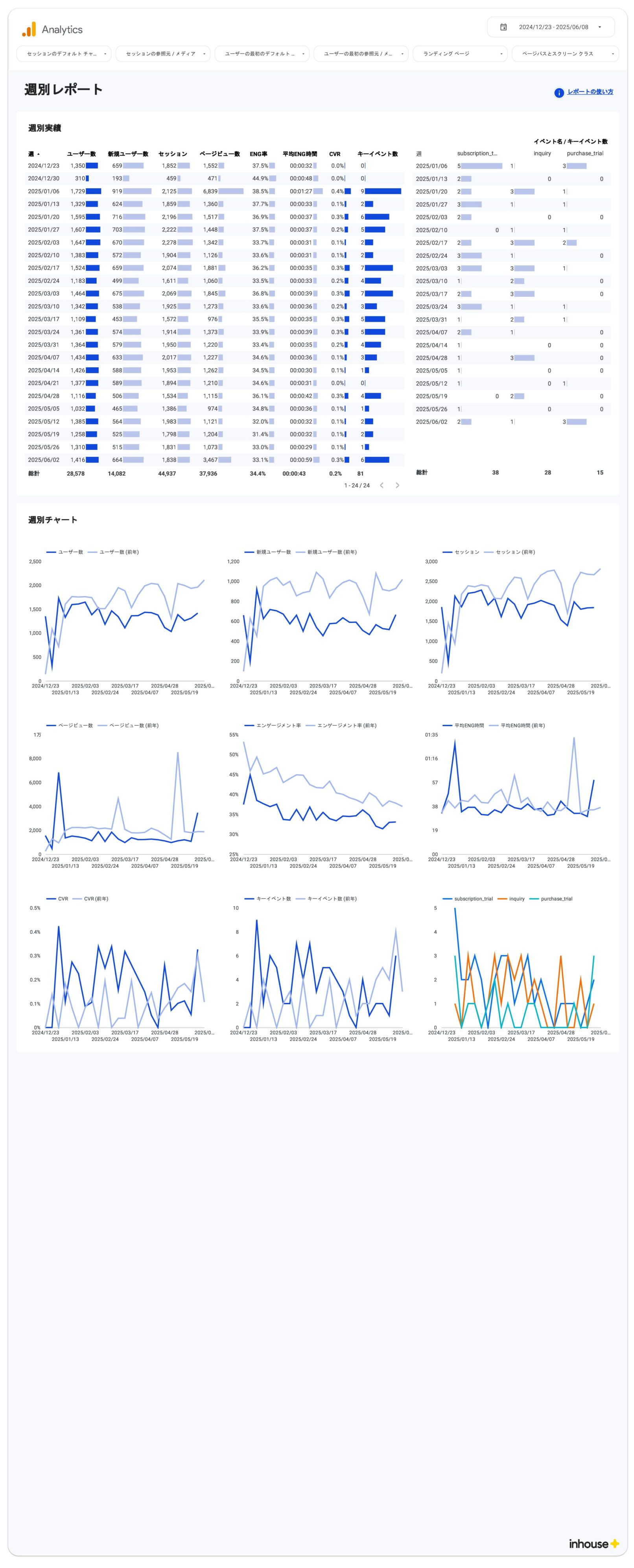Go to previous page of weekly table
Screen dimensions: 634x1568
coord(381,485)
